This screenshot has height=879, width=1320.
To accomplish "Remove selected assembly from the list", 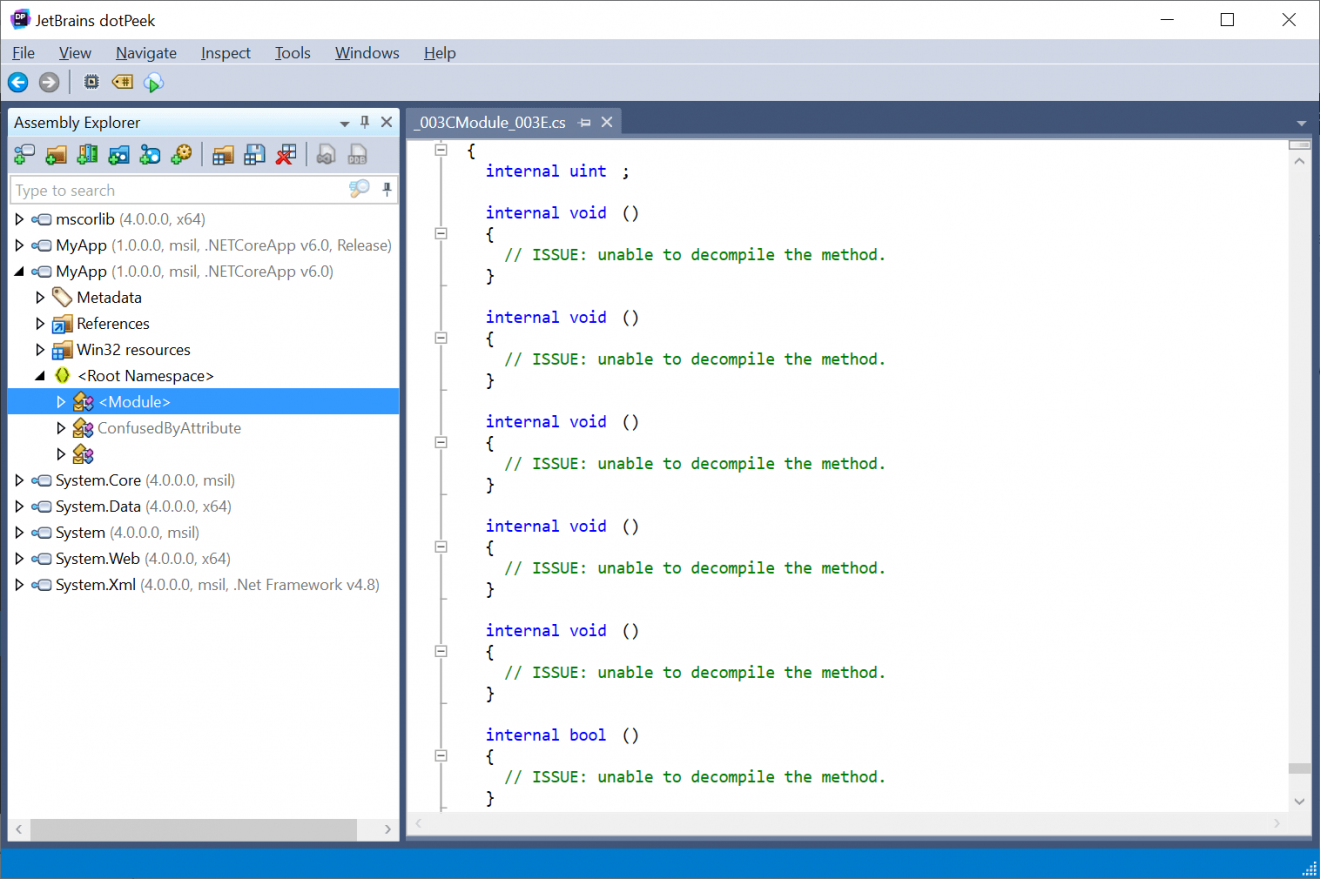I will click(x=287, y=154).
